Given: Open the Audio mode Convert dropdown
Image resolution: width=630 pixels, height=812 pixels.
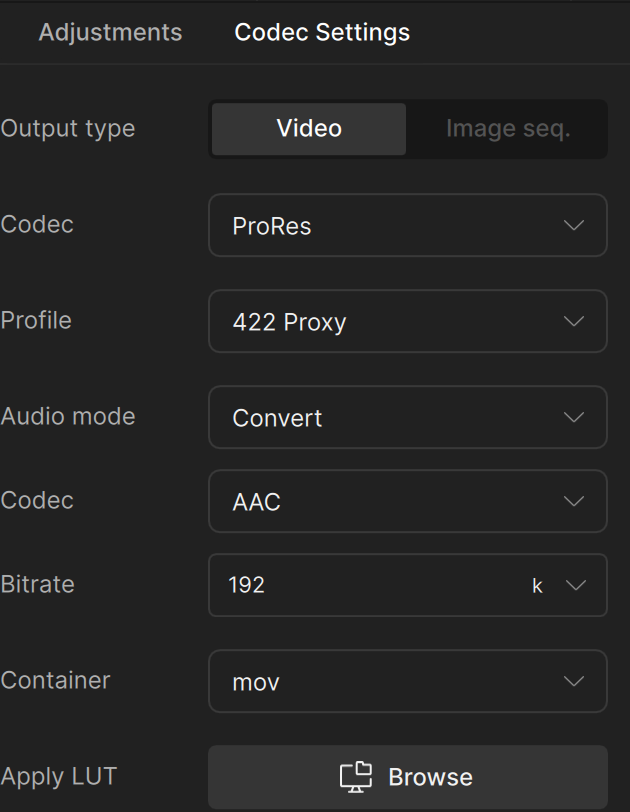Looking at the screenshot, I should pos(390,417).
